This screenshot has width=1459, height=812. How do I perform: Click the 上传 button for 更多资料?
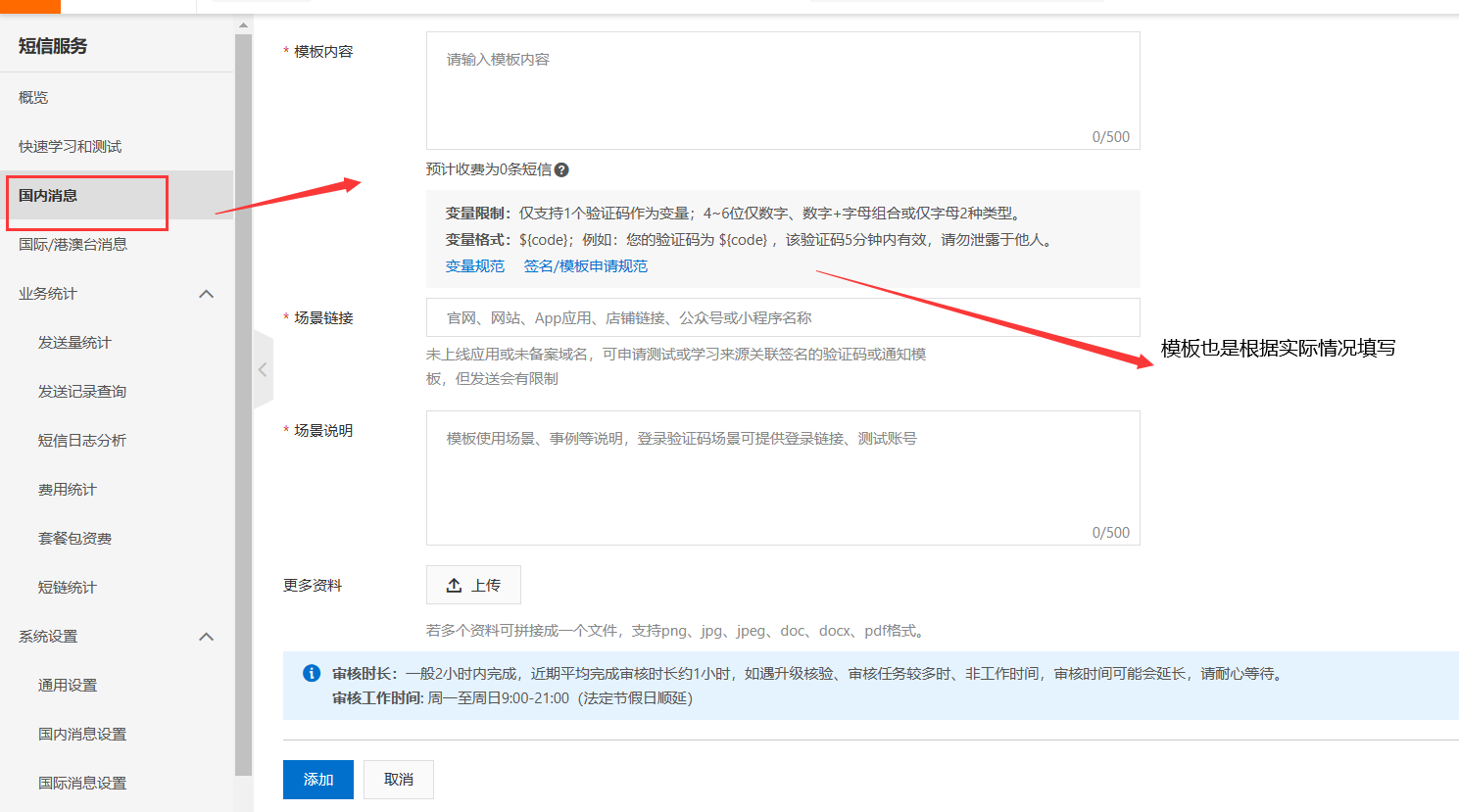[473, 585]
